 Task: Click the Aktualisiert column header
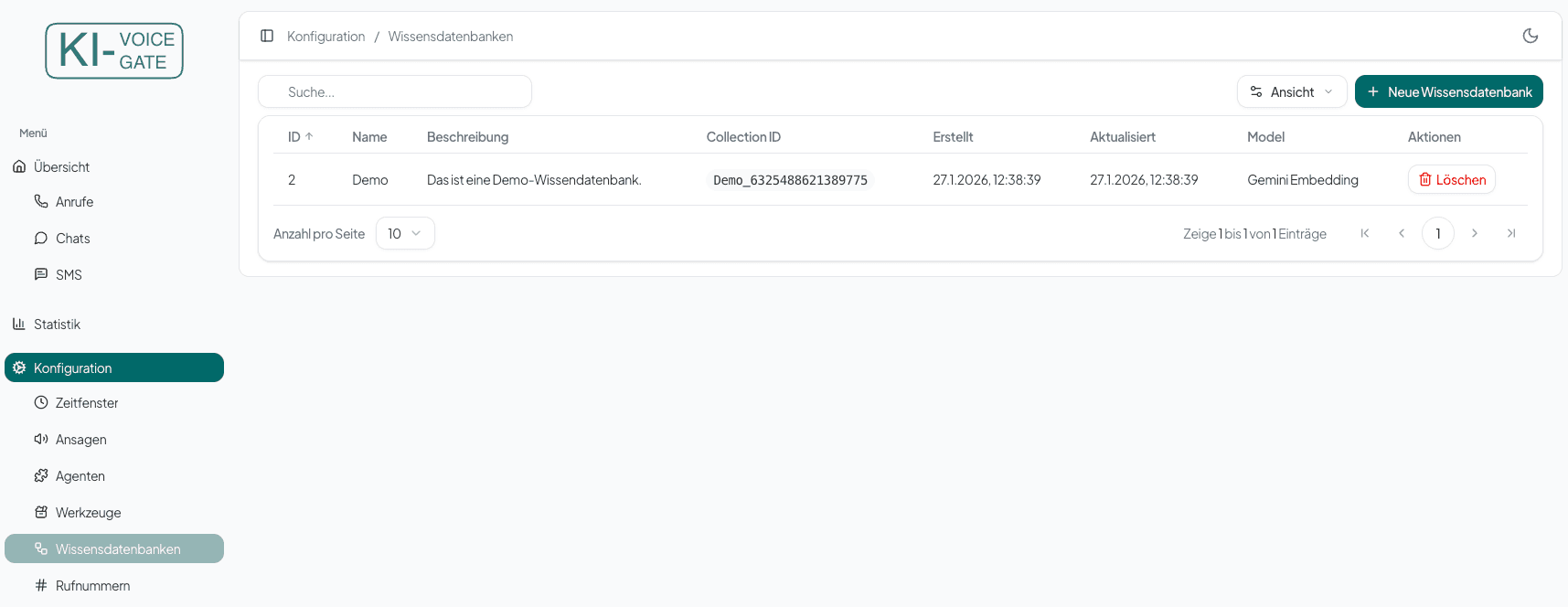pyautogui.click(x=1123, y=136)
